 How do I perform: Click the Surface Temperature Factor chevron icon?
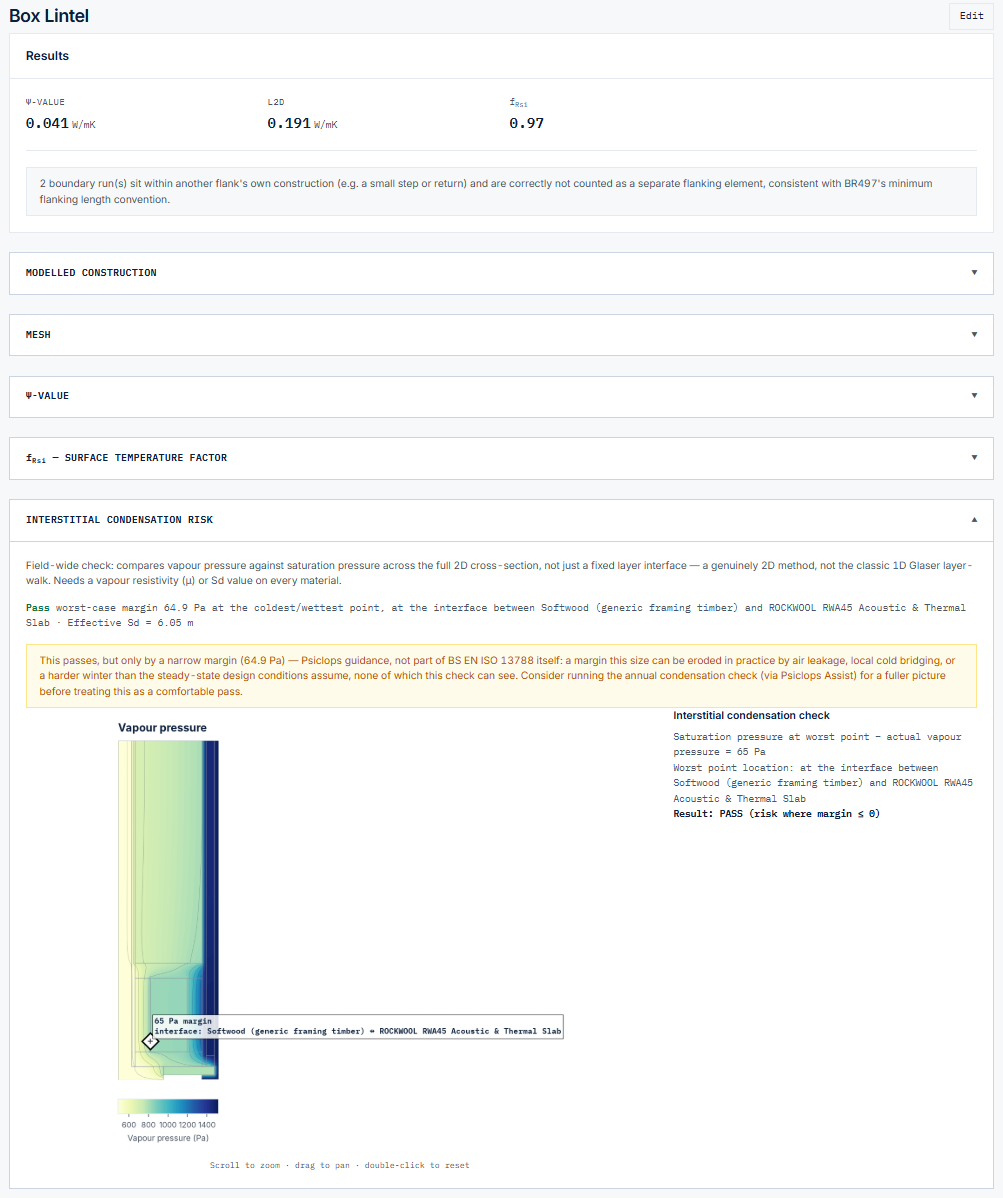[x=974, y=458]
